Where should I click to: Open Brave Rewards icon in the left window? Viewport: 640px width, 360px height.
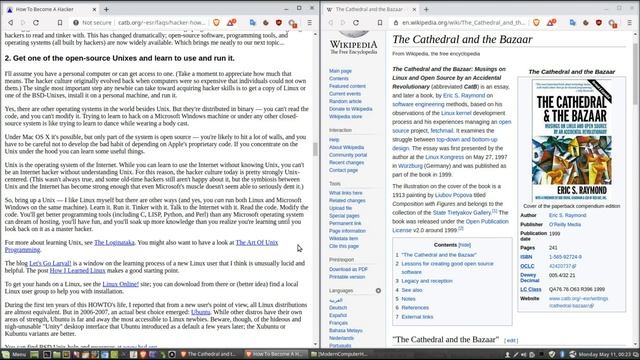click(231, 22)
